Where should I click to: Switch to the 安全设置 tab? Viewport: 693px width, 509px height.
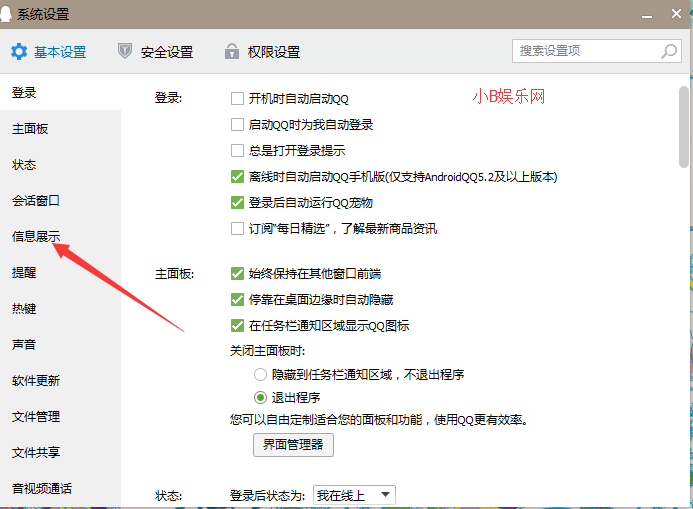pos(156,52)
